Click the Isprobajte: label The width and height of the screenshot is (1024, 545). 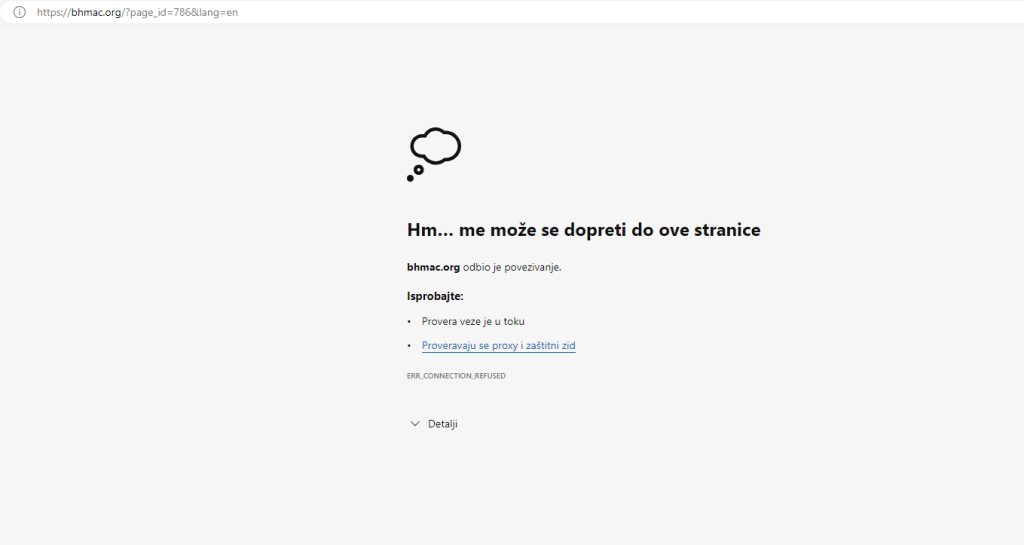(x=435, y=296)
